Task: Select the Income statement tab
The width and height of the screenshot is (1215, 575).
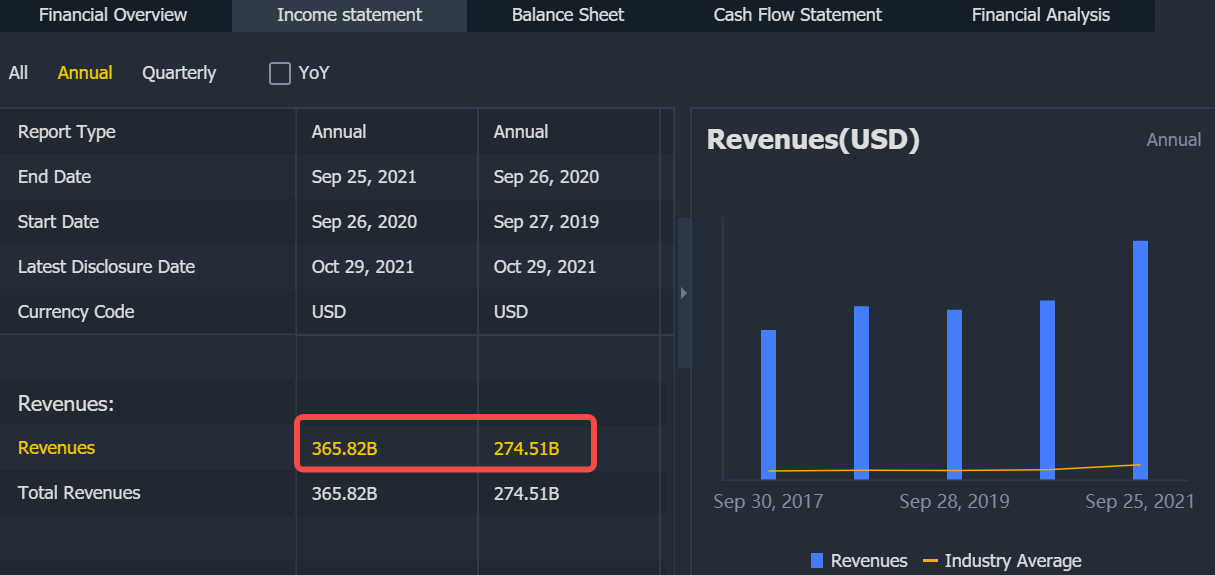Action: point(349,15)
